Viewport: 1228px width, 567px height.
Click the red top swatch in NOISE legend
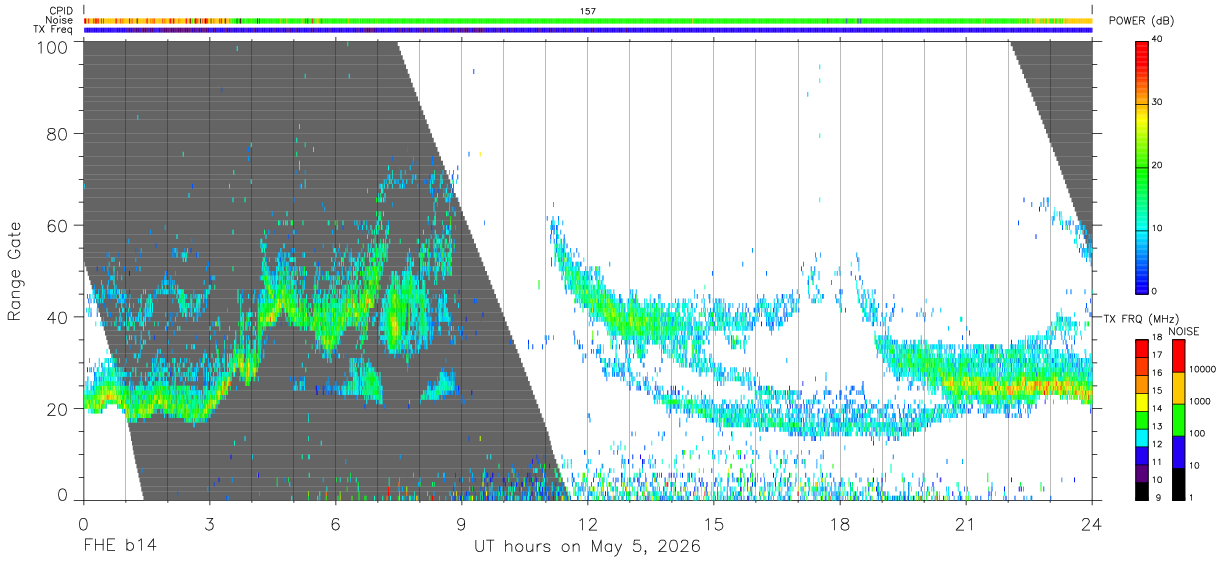[x=1178, y=356]
